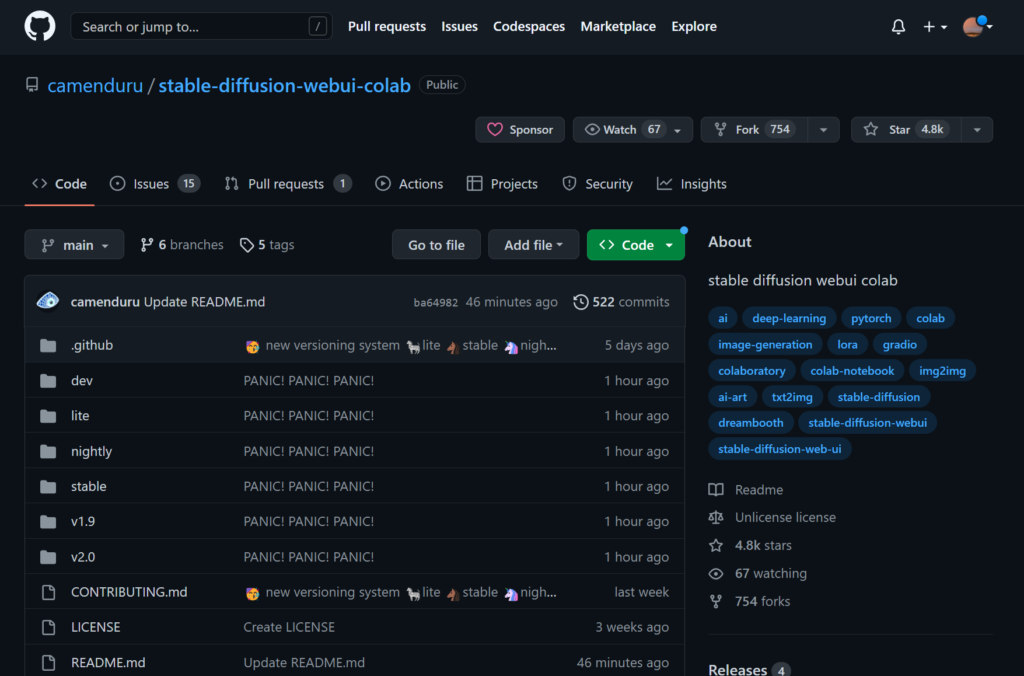The width and height of the screenshot is (1024, 676).
Task: Click the commit history clock icon
Action: [580, 302]
